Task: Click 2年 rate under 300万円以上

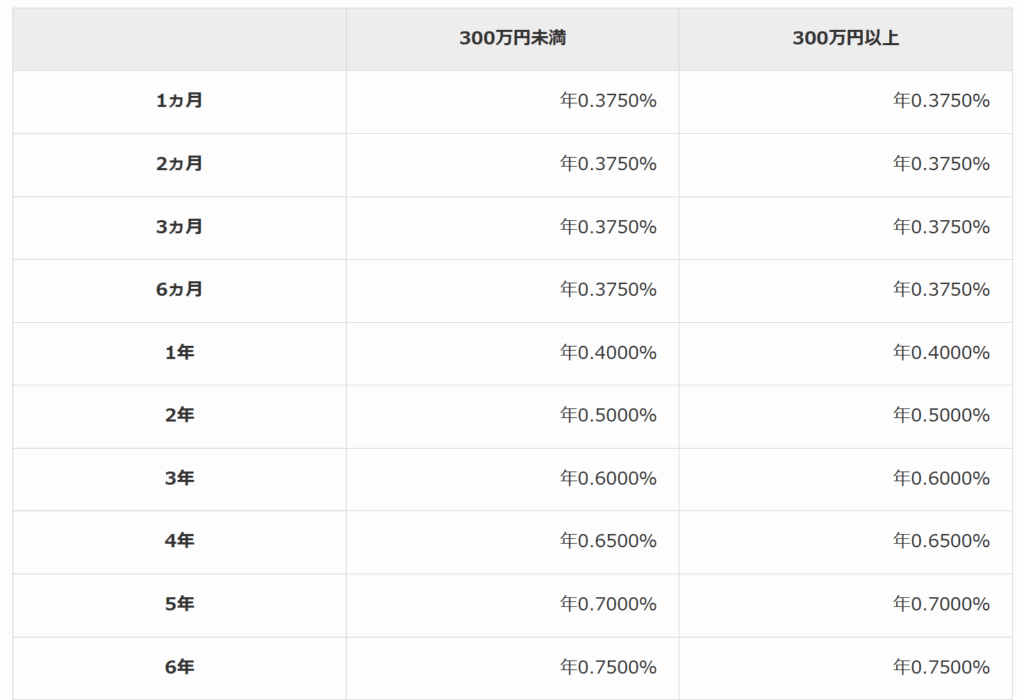Action: pos(941,416)
